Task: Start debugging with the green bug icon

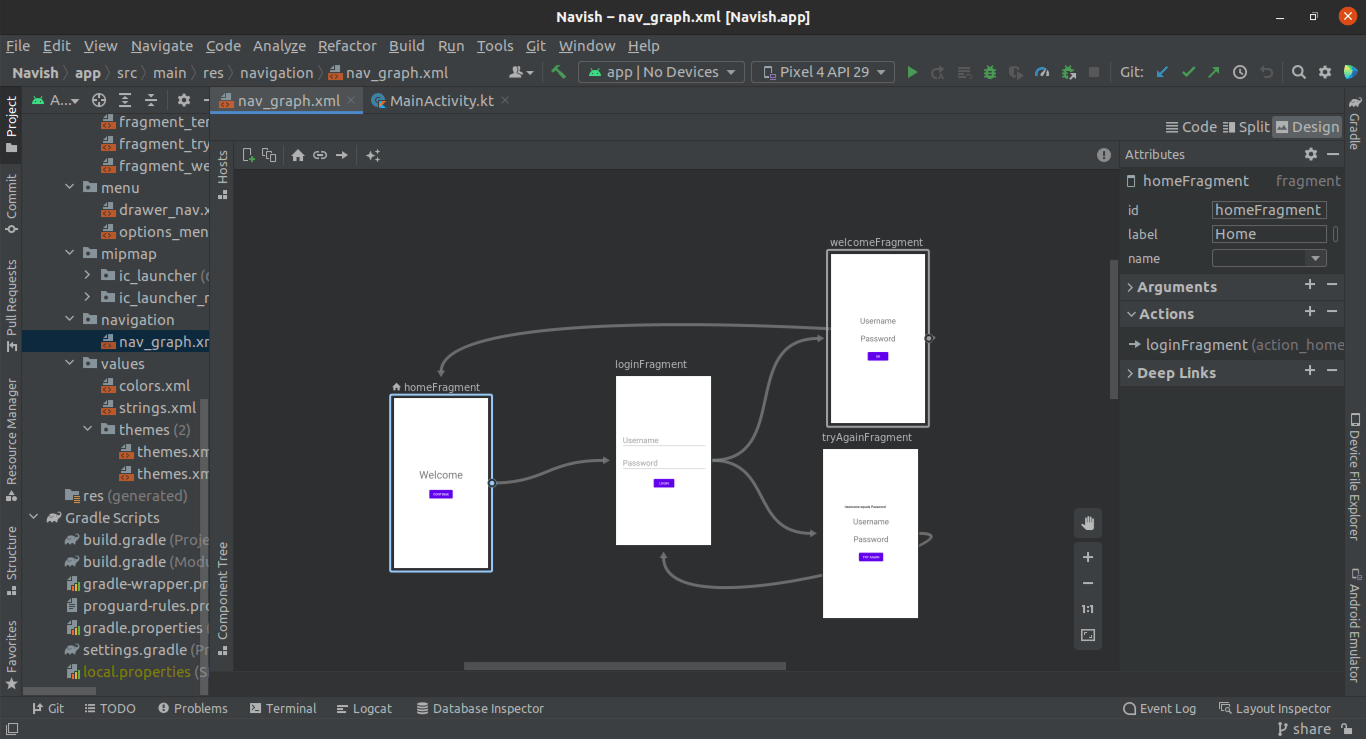Action: [990, 72]
